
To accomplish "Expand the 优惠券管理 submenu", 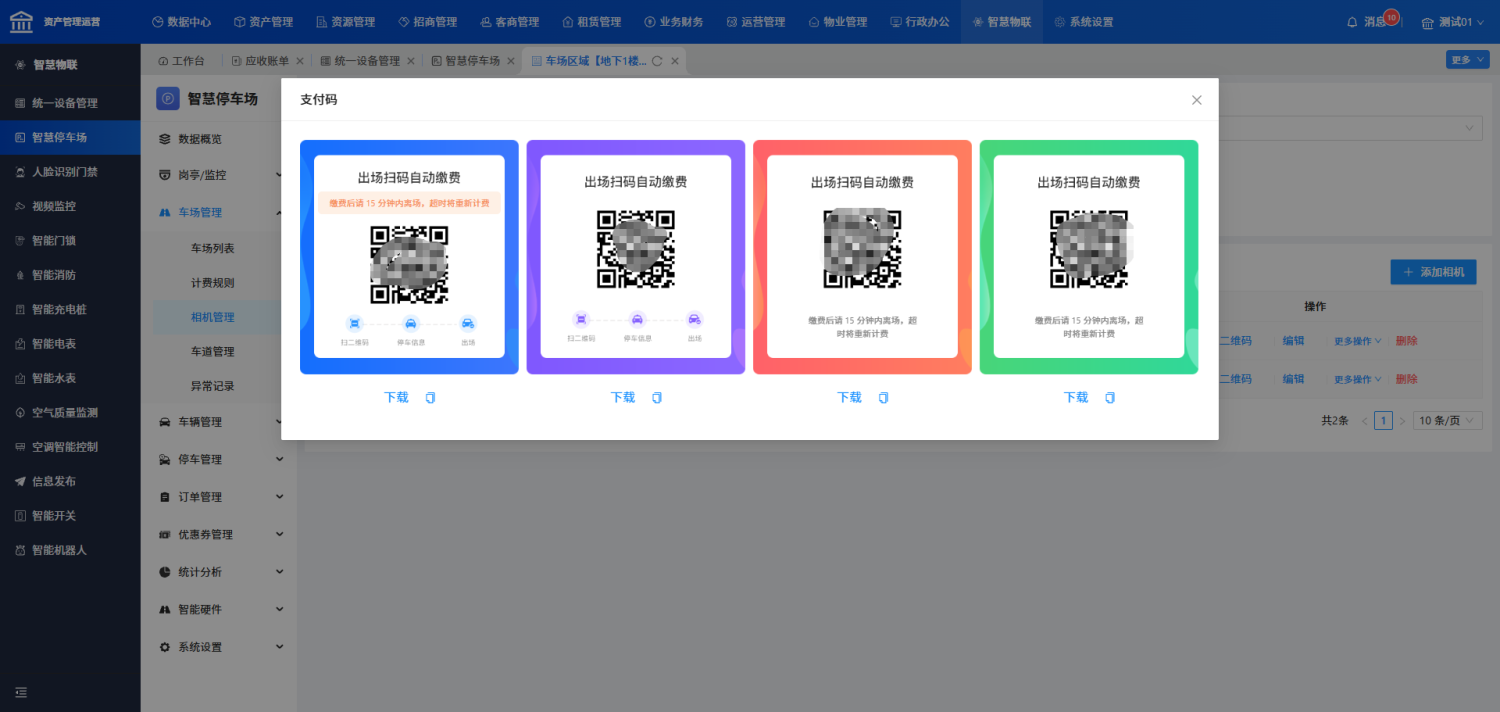I will (220, 535).
